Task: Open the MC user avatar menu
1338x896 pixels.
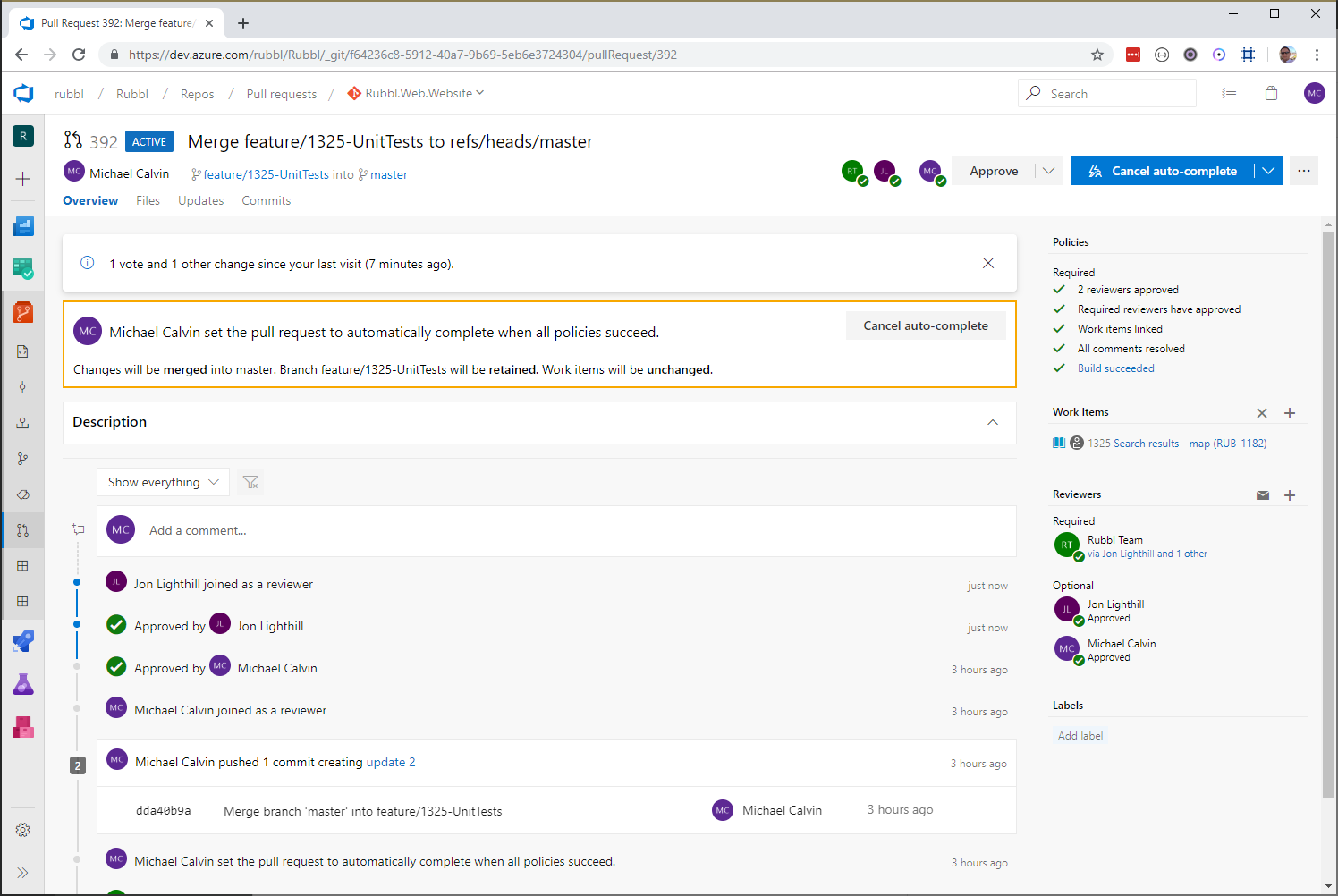Action: tap(1314, 93)
